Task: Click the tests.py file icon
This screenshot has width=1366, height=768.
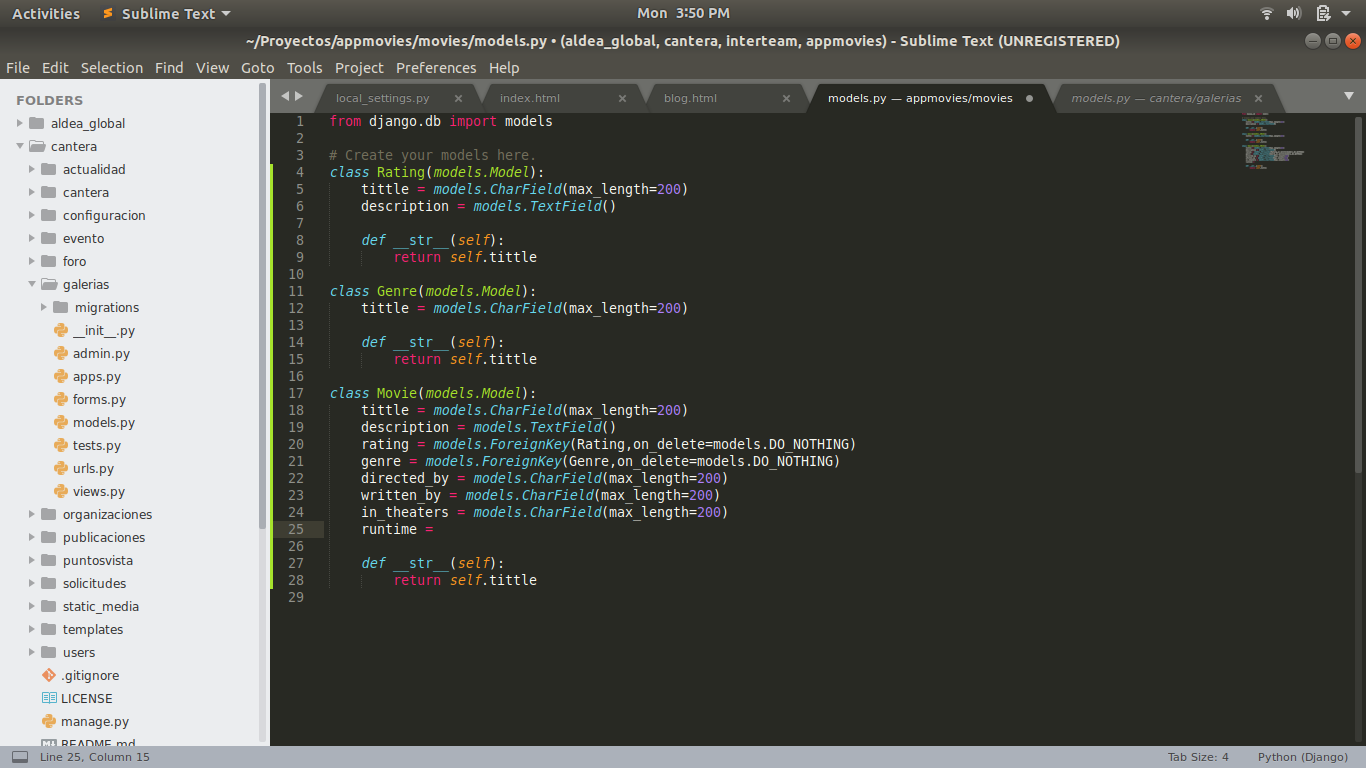Action: (61, 446)
